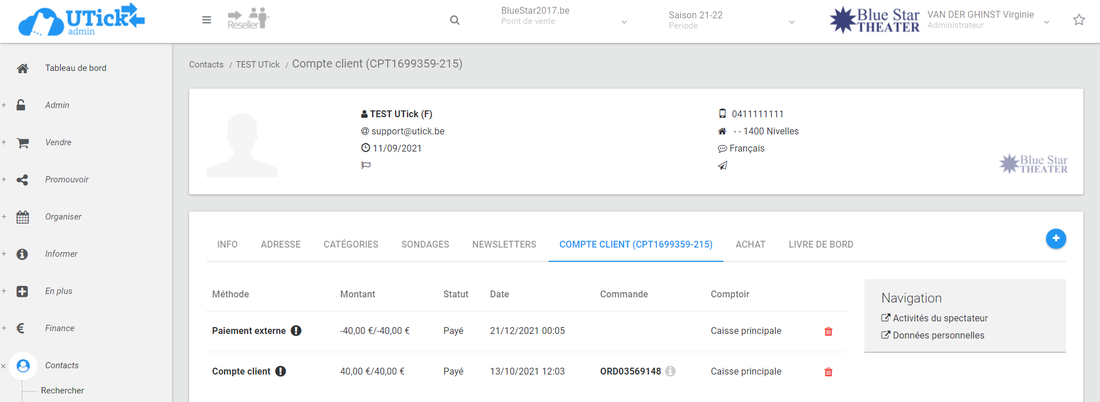Open Données personnelles link

coord(937,335)
